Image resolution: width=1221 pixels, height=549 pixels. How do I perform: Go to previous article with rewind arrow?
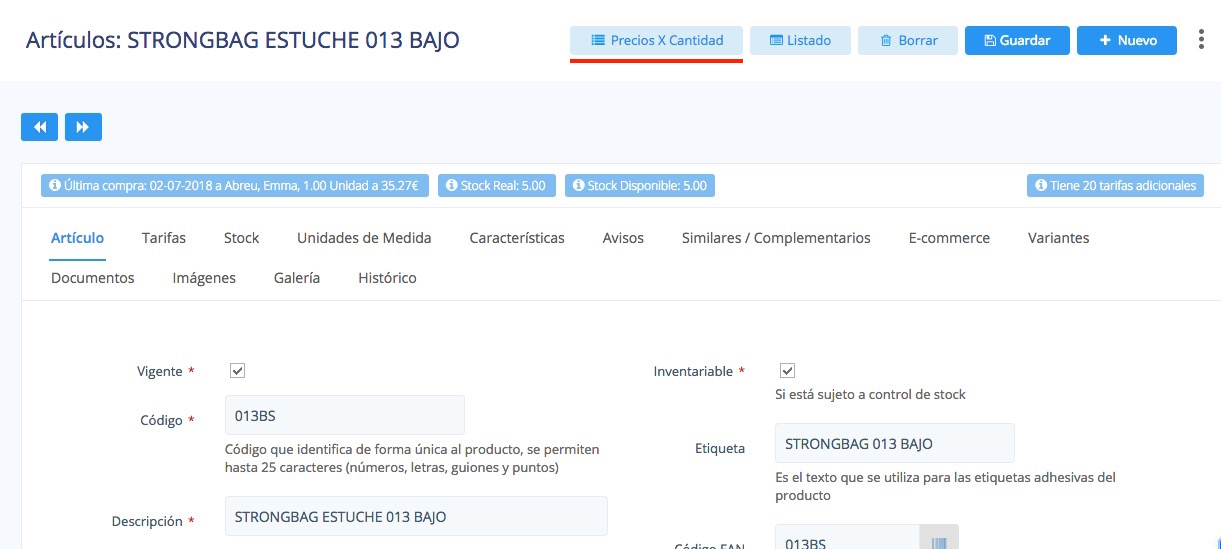pos(39,127)
